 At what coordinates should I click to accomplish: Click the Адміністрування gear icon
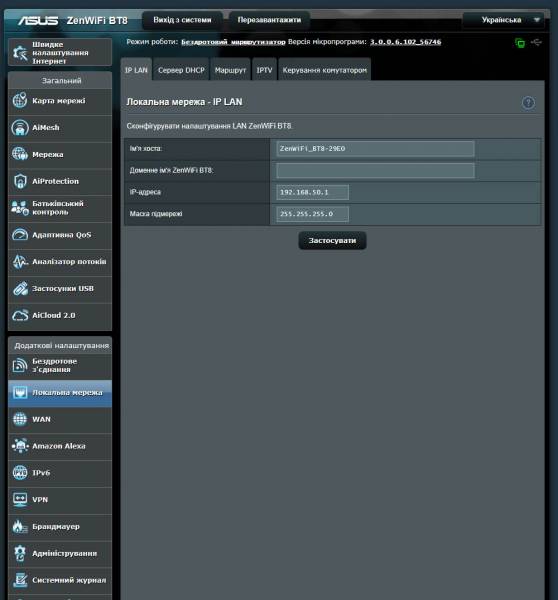[20, 553]
